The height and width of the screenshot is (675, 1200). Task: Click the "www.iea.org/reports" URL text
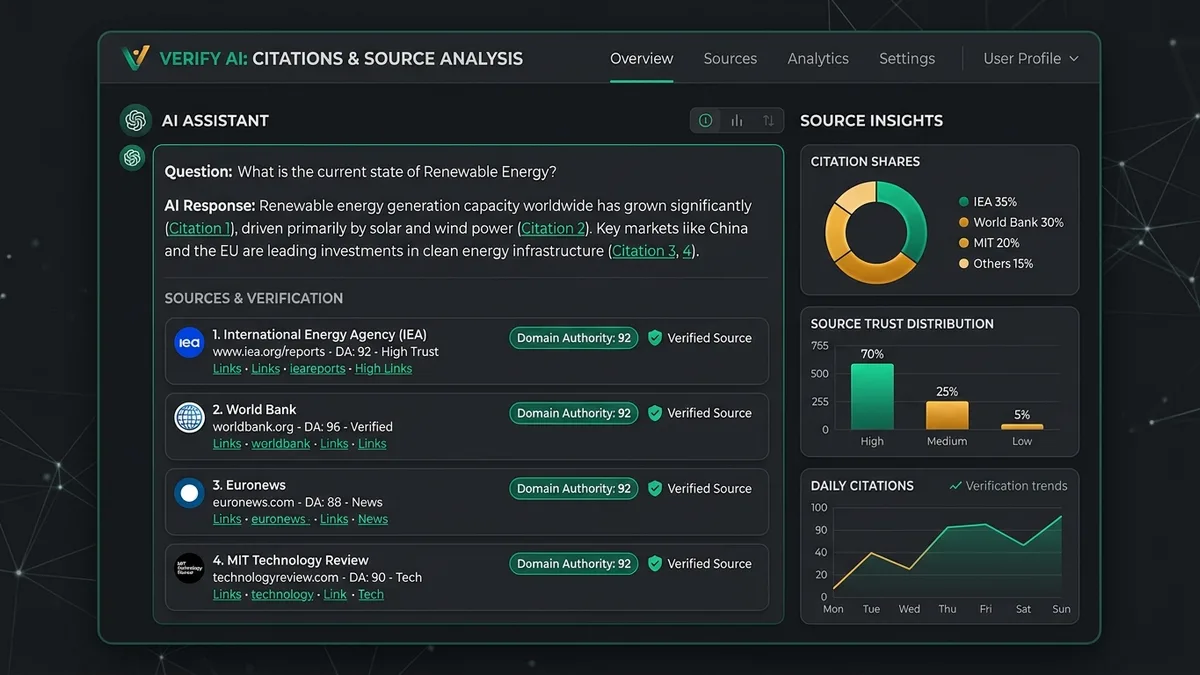268,352
